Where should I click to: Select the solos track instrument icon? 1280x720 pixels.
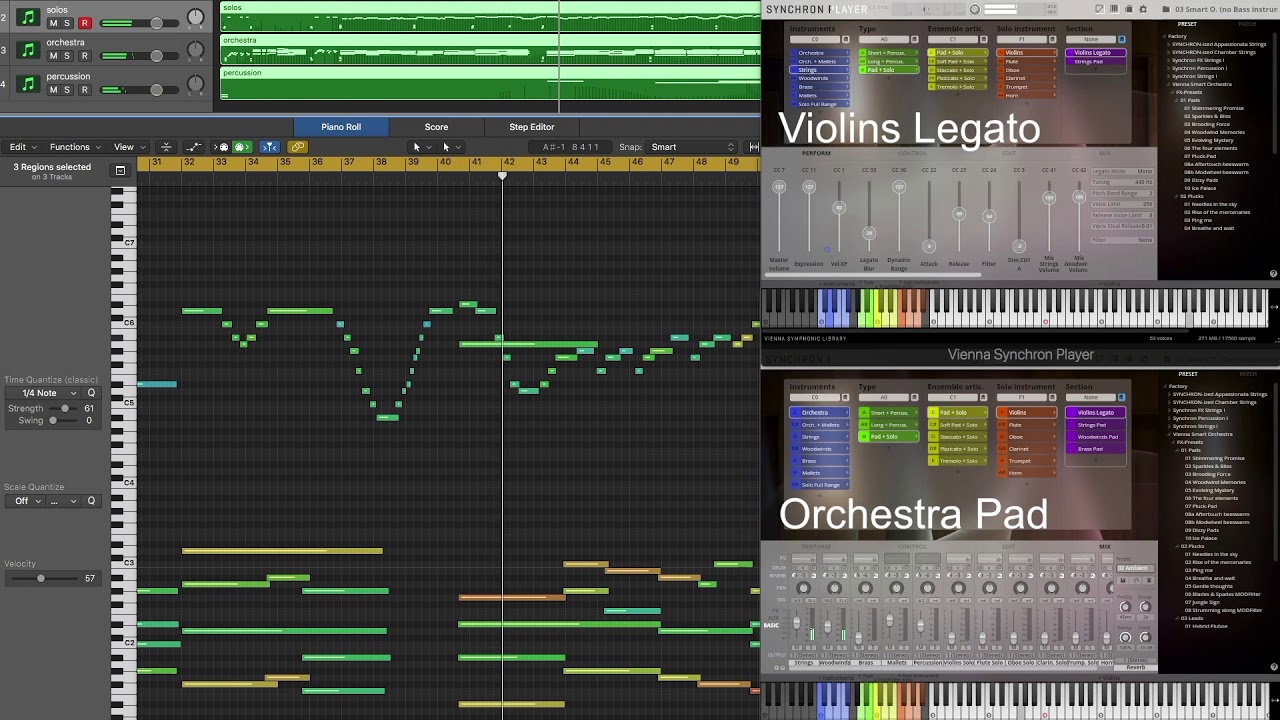(x=28, y=18)
